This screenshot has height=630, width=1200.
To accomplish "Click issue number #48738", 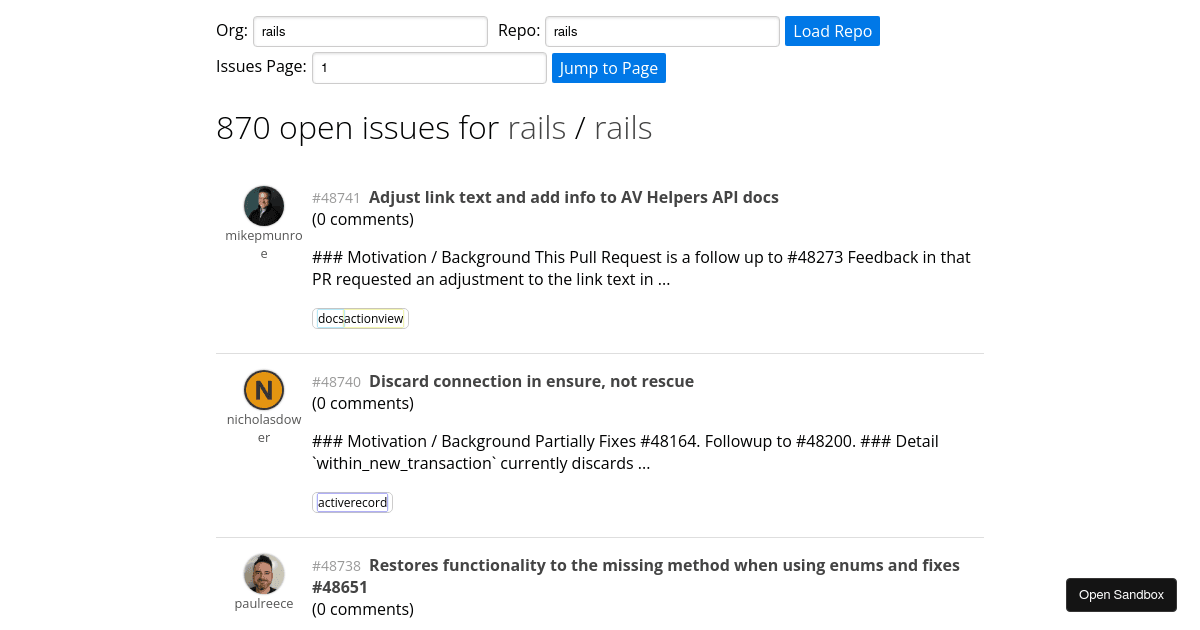I will coord(336,566).
